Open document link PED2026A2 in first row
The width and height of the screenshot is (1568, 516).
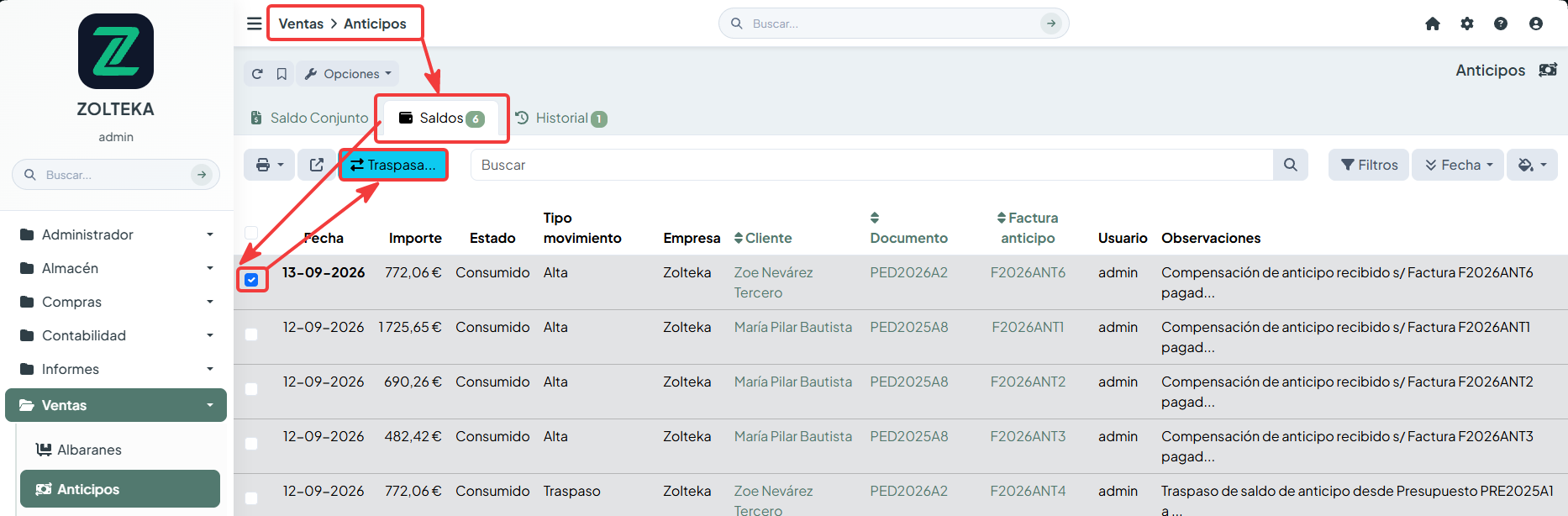[x=908, y=272]
